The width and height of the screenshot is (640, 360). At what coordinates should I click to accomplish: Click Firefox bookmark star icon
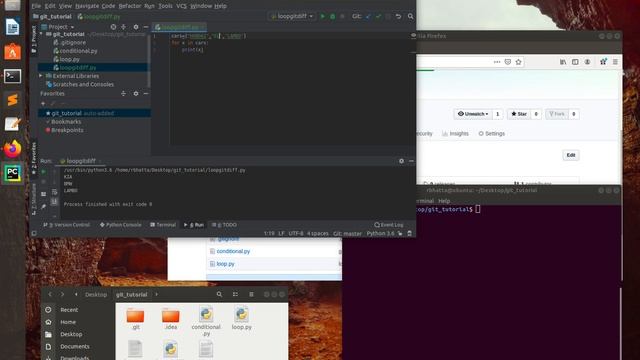518,62
